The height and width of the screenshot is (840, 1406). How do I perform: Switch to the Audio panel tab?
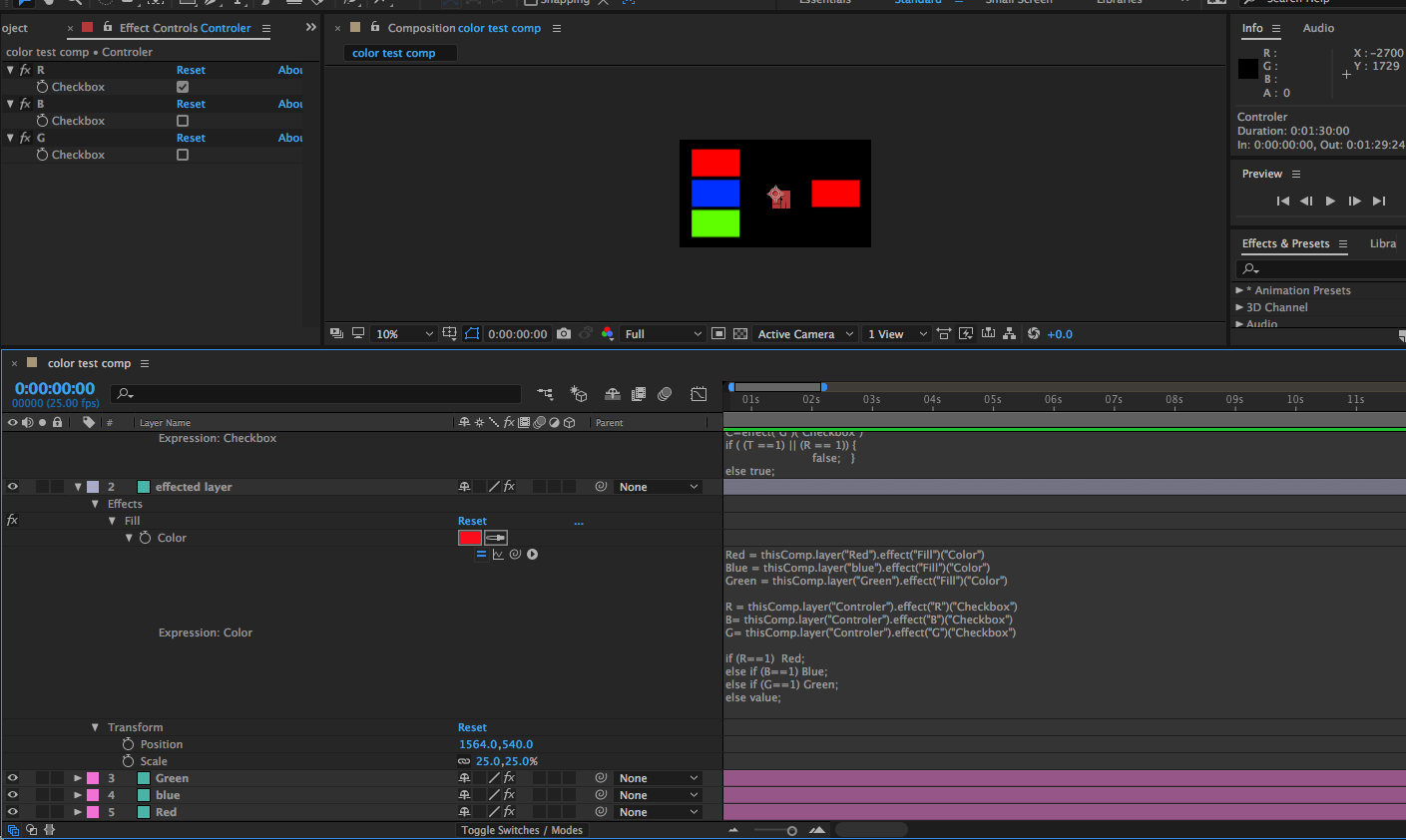tap(1318, 28)
